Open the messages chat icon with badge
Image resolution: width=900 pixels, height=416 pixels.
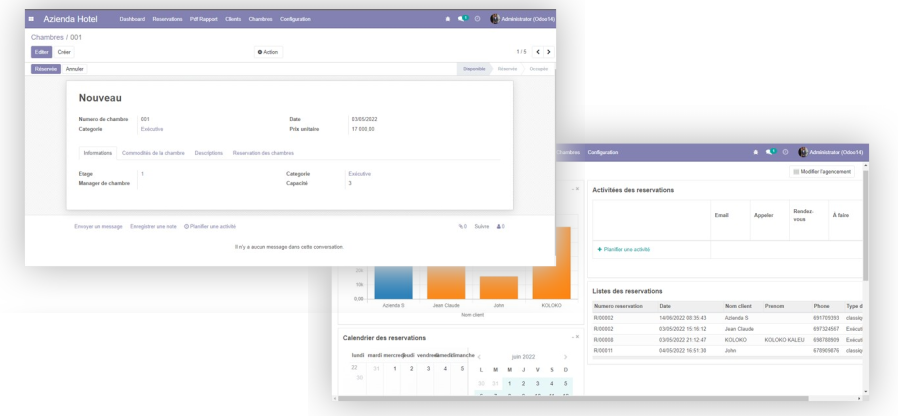462,19
